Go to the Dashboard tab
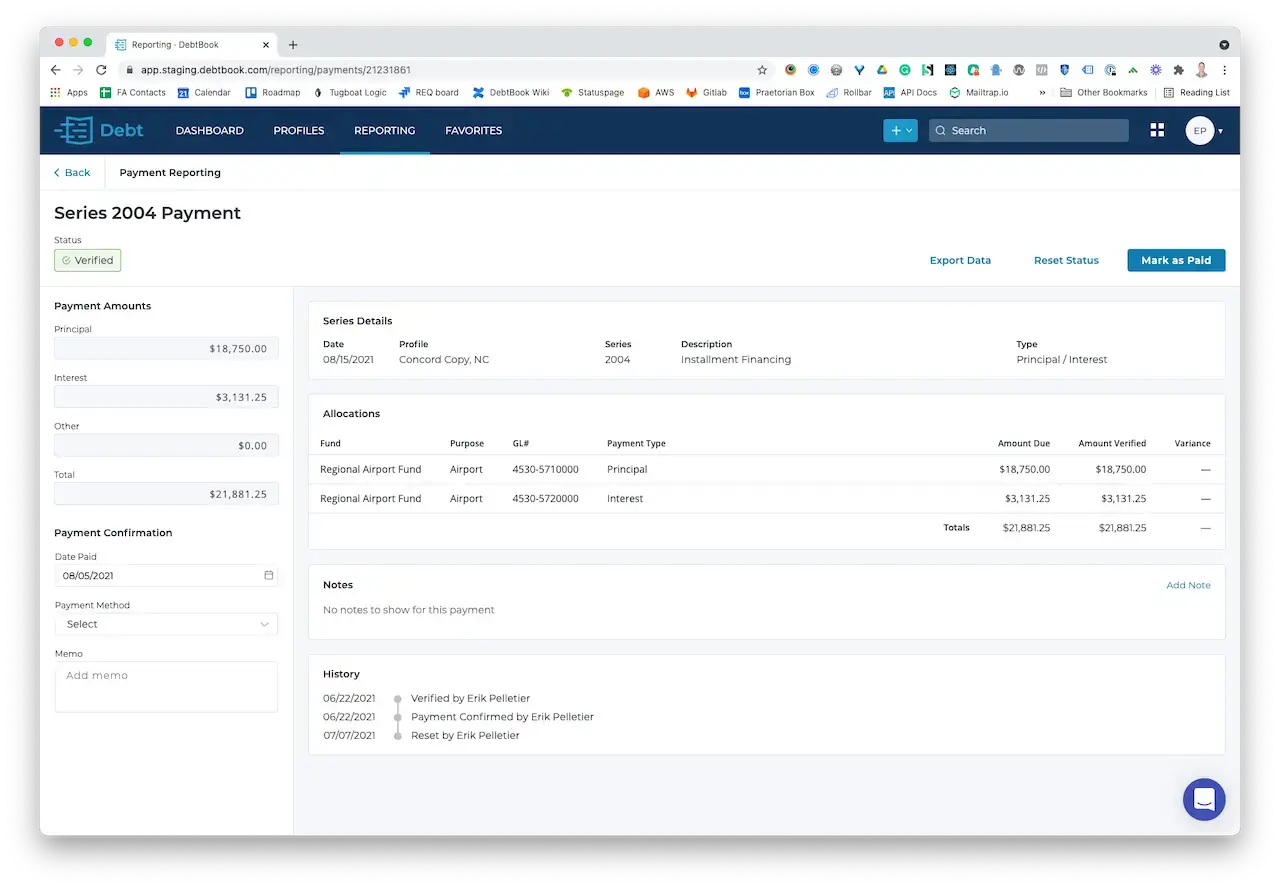1280x888 pixels. pos(209,130)
